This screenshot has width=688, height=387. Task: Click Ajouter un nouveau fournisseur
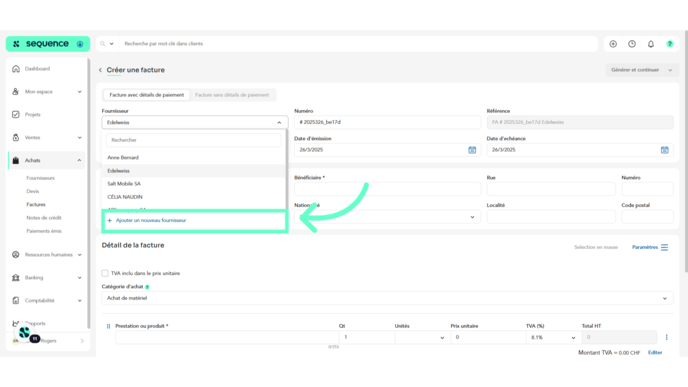(150, 220)
